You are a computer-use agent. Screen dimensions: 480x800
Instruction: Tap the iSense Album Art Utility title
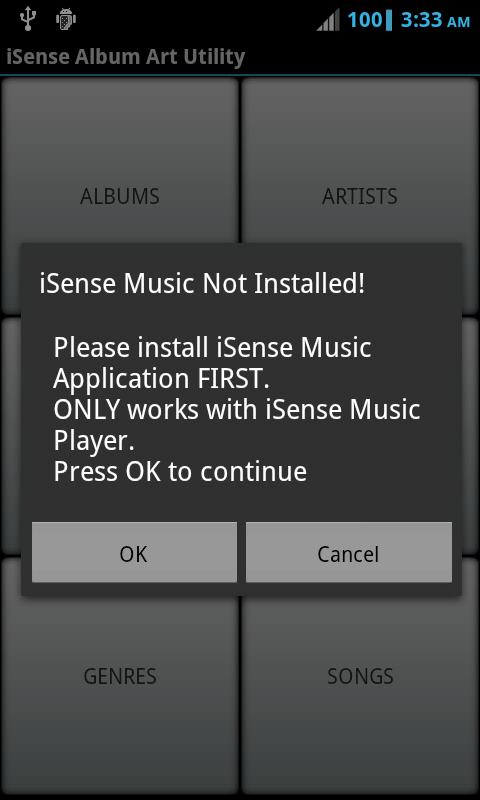pyautogui.click(x=125, y=57)
